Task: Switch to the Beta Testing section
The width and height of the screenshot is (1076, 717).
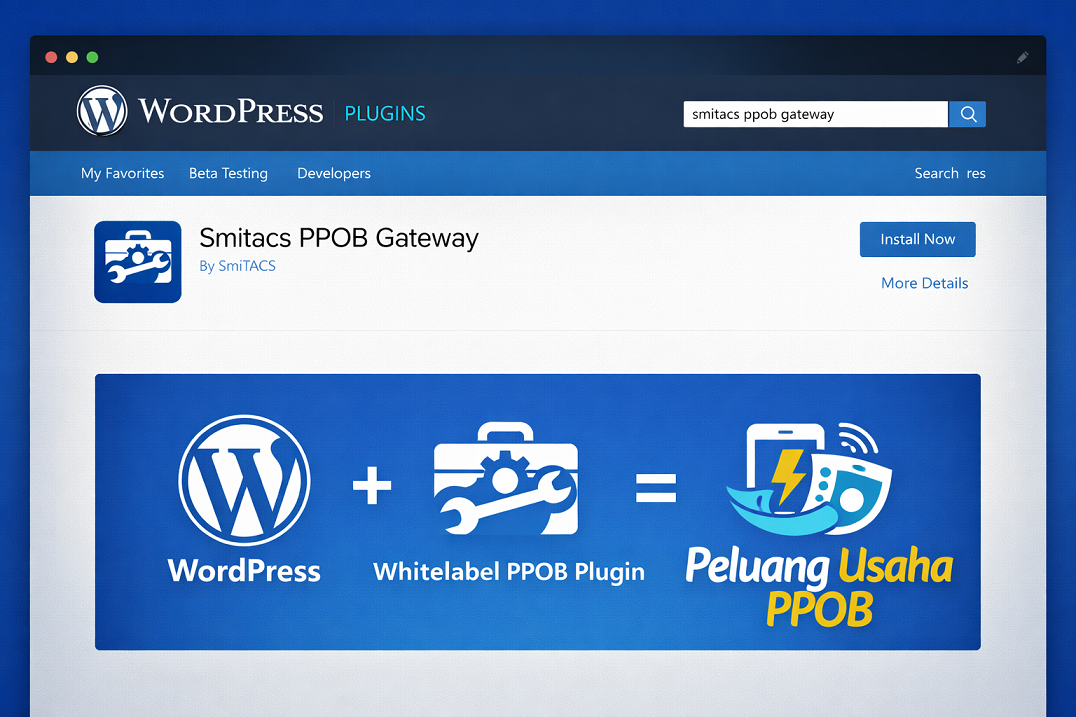Action: [x=228, y=173]
